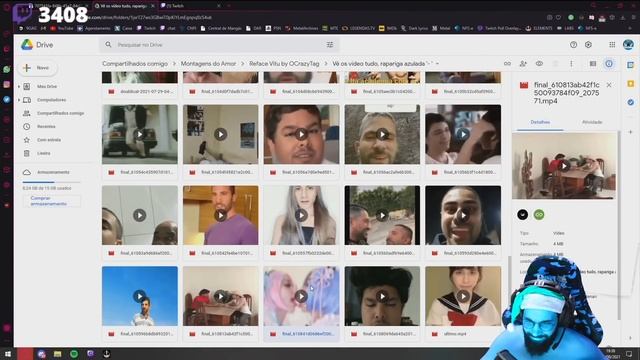Open the YouTube bookmark
Viewport: 640px width, 360px height.
tap(62, 28)
